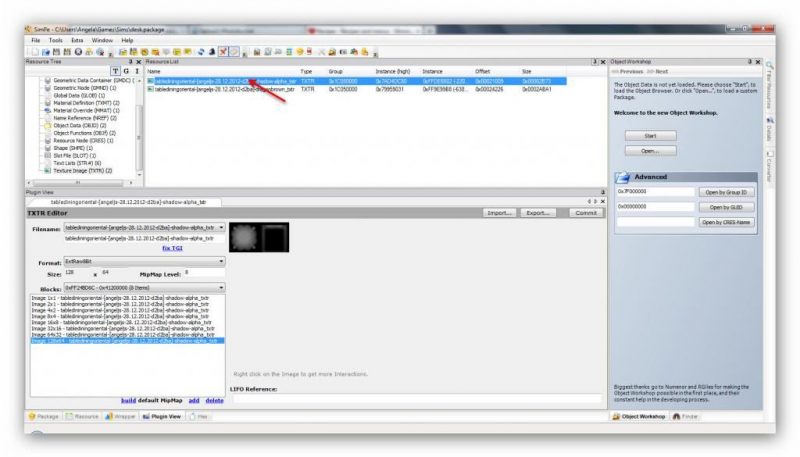Close the Object Workshop panel
800x457 pixels.
click(757, 61)
